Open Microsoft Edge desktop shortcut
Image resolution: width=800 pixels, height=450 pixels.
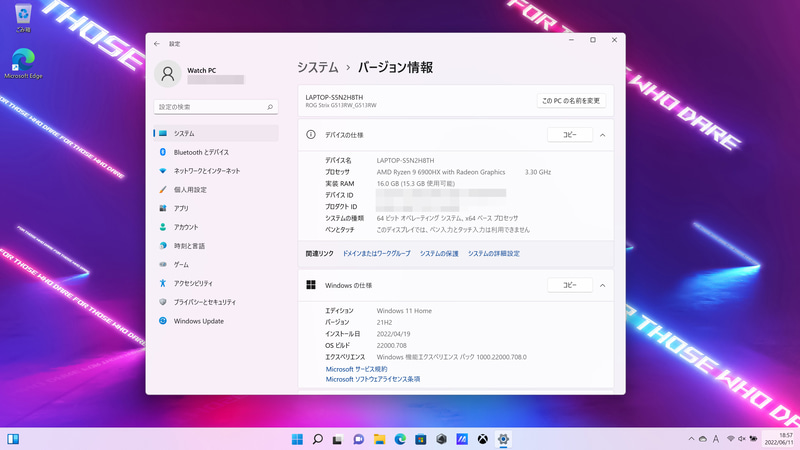(x=23, y=64)
